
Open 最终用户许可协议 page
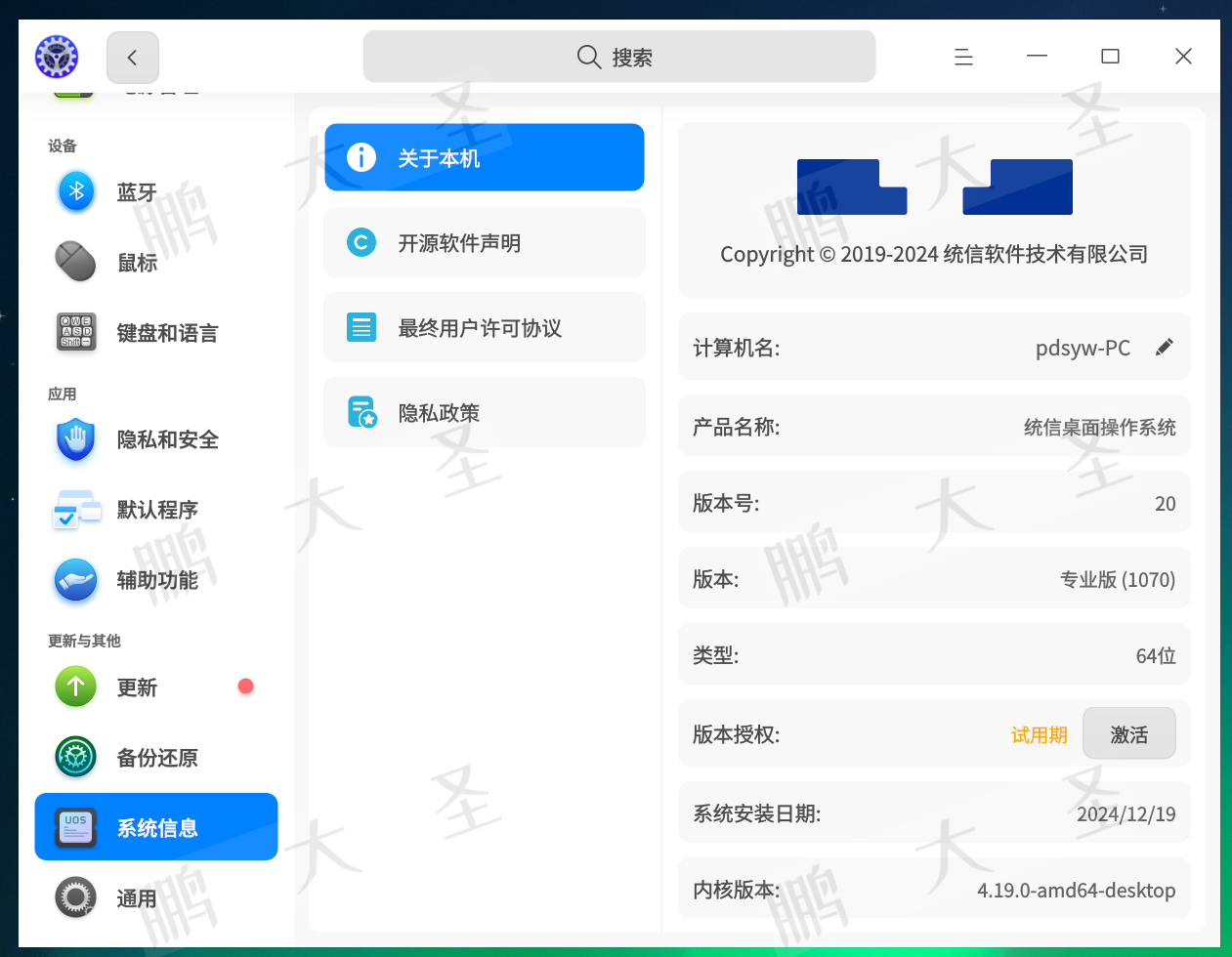[x=485, y=327]
